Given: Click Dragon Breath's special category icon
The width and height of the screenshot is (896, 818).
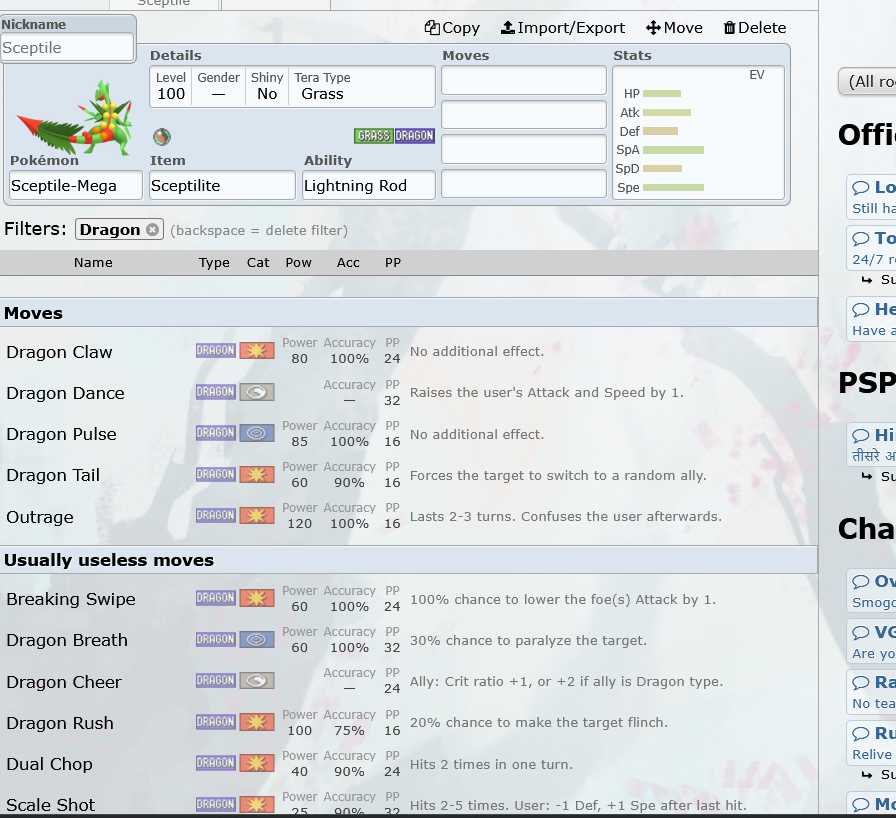Looking at the screenshot, I should (x=257, y=639).
